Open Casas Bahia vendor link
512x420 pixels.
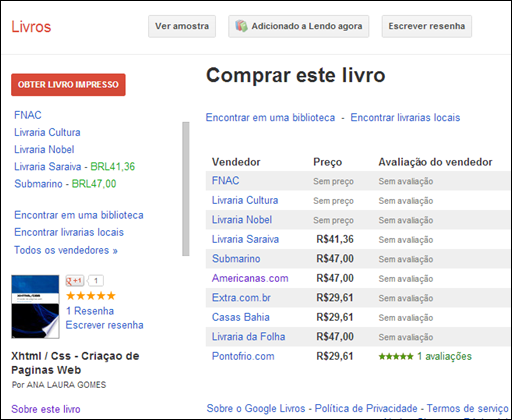pos(241,317)
